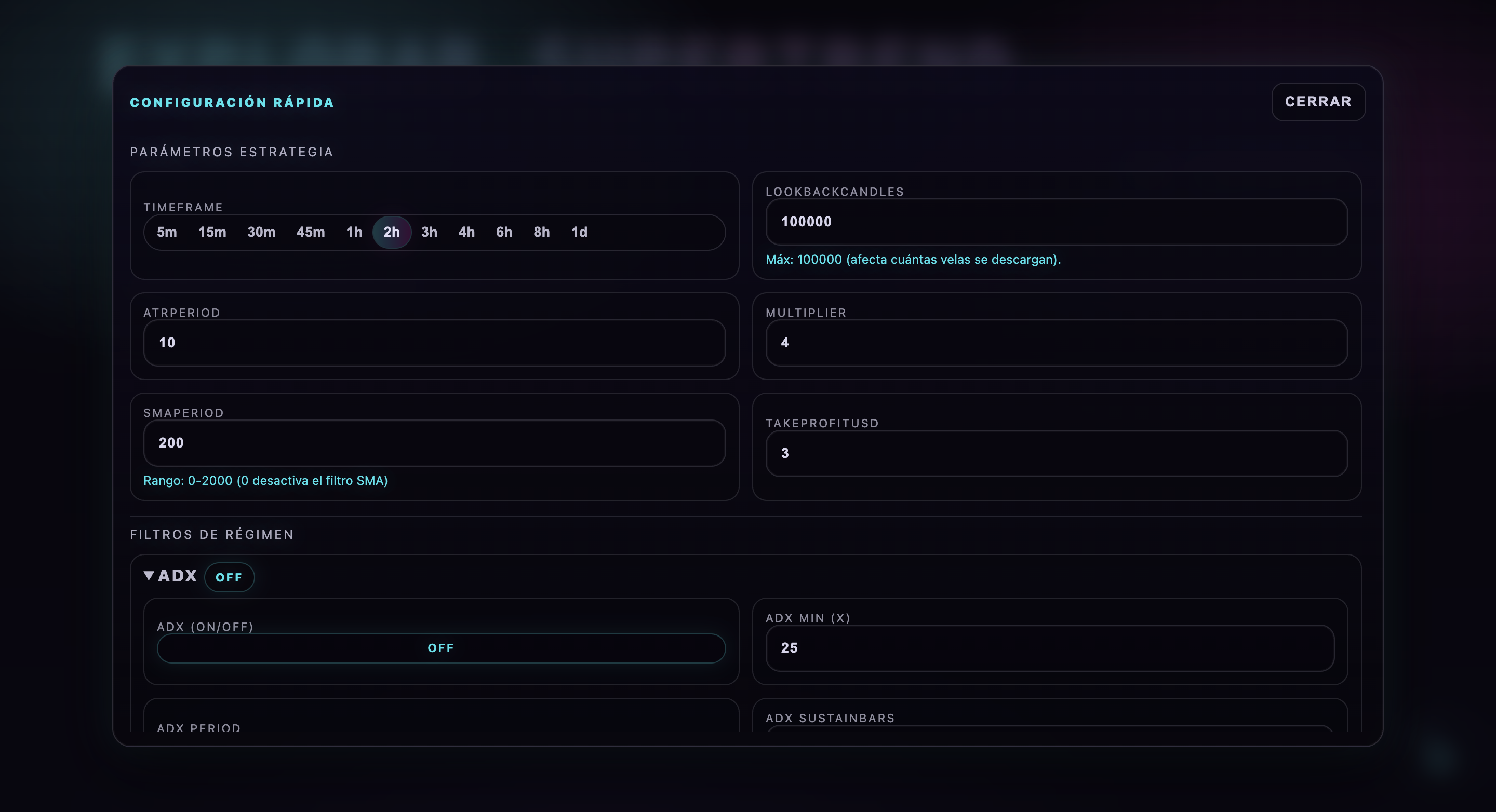Choose the 30m timeframe option
This screenshot has height=812, width=1496.
(x=261, y=232)
